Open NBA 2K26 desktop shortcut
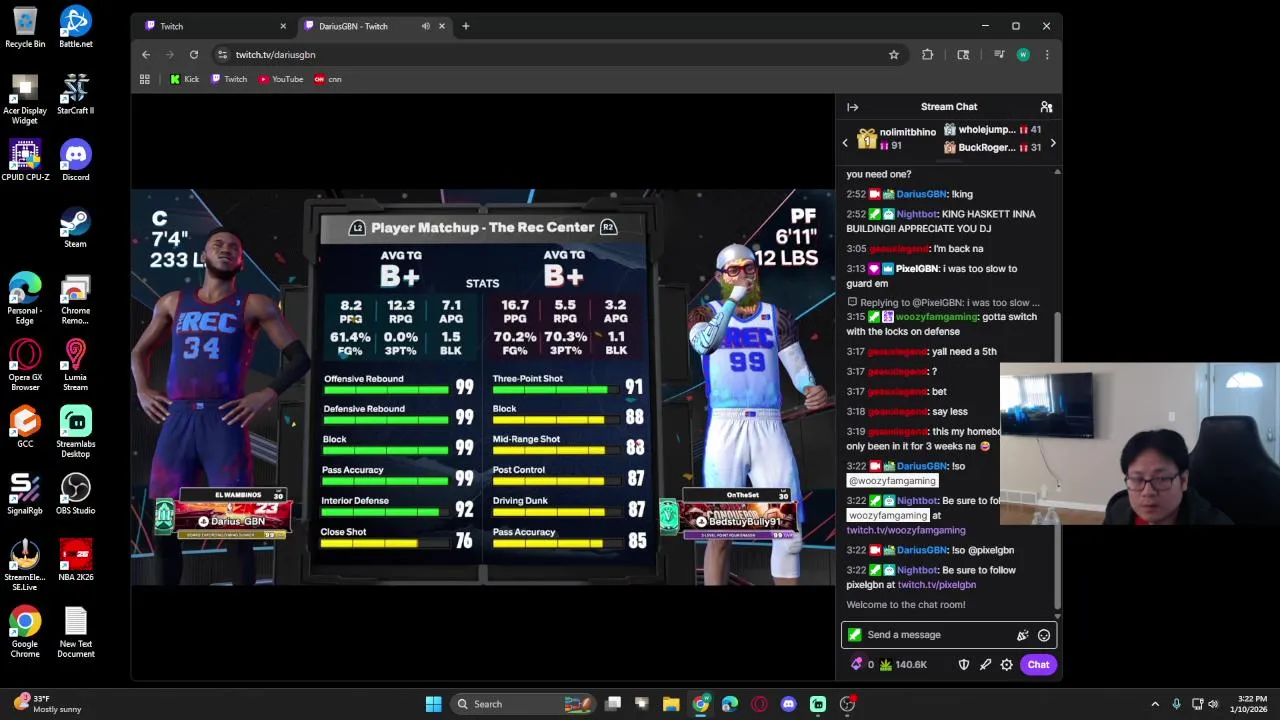 pyautogui.click(x=76, y=560)
